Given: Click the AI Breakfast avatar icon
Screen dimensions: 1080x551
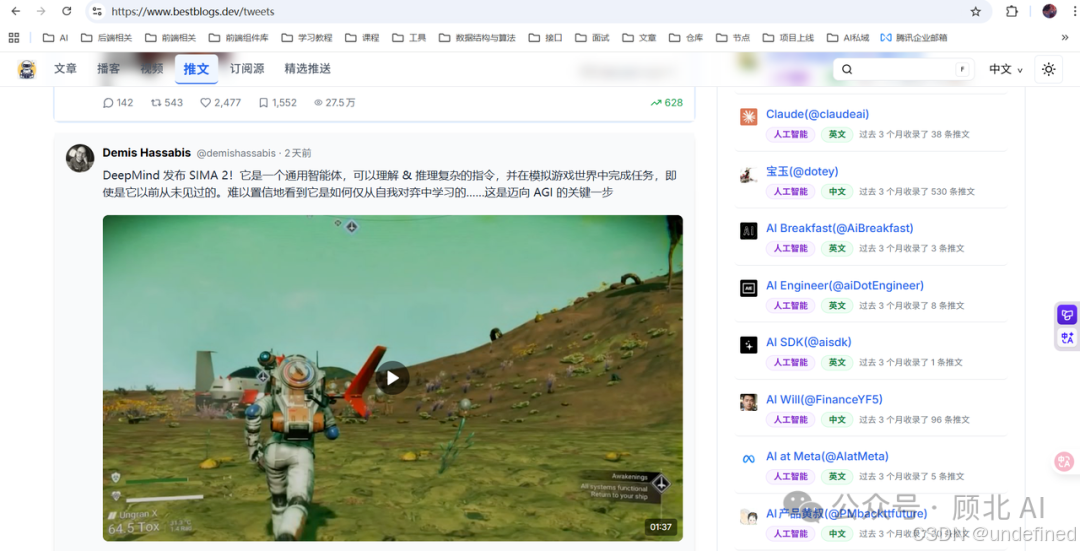Looking at the screenshot, I should point(749,231).
